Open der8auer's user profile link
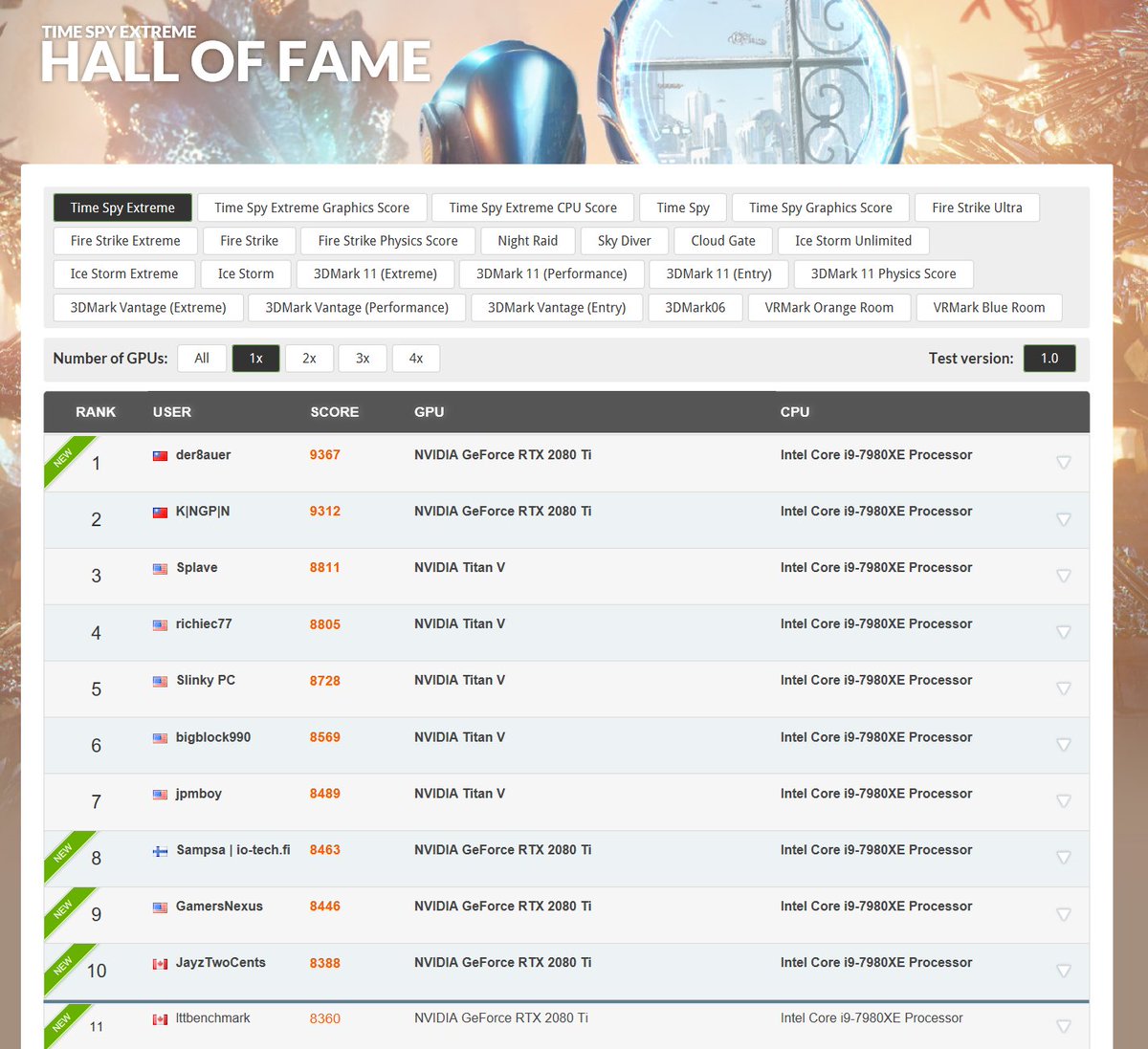 pyautogui.click(x=203, y=455)
